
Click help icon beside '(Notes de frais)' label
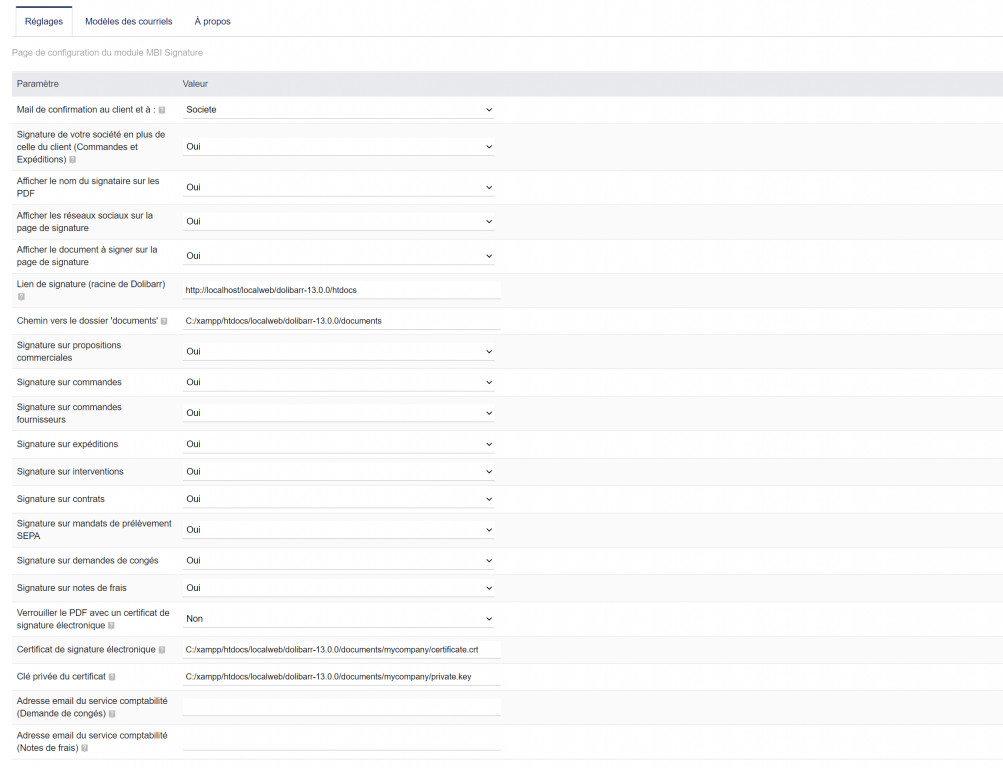[84, 748]
